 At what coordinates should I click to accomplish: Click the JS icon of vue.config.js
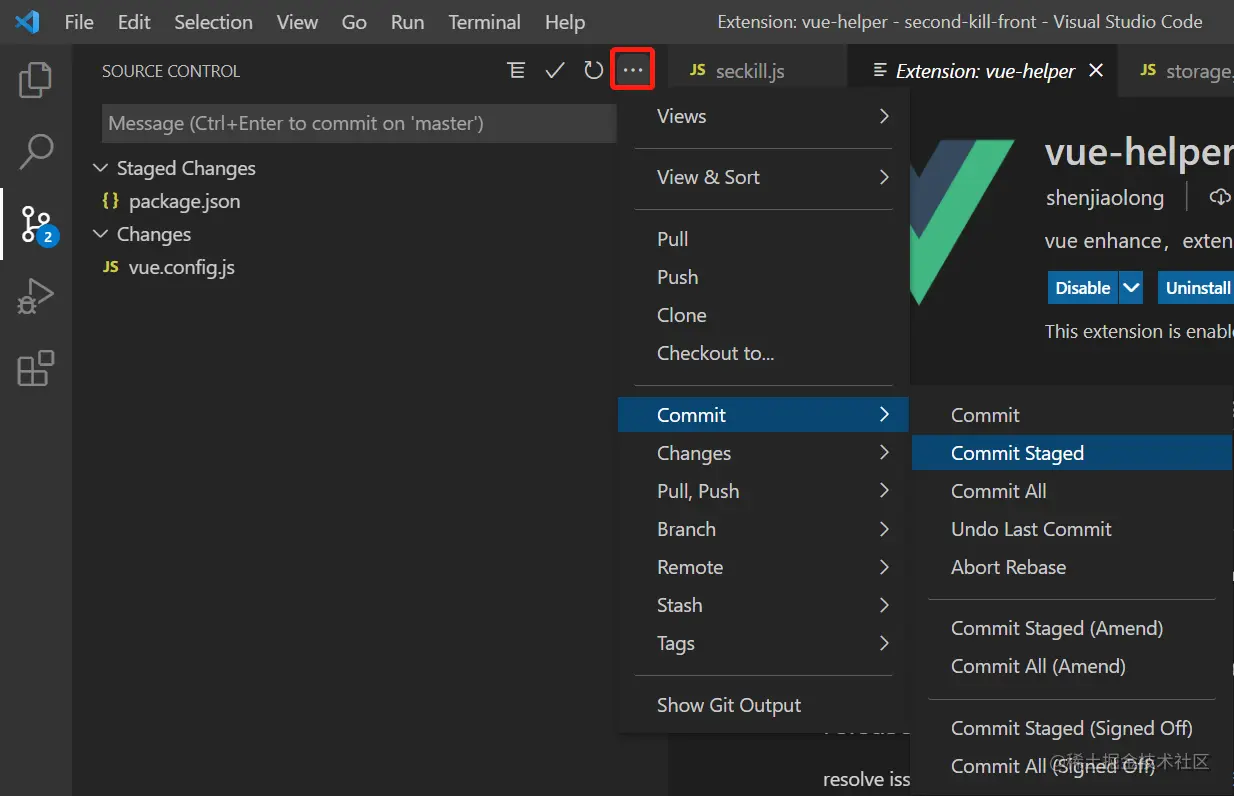click(111, 267)
